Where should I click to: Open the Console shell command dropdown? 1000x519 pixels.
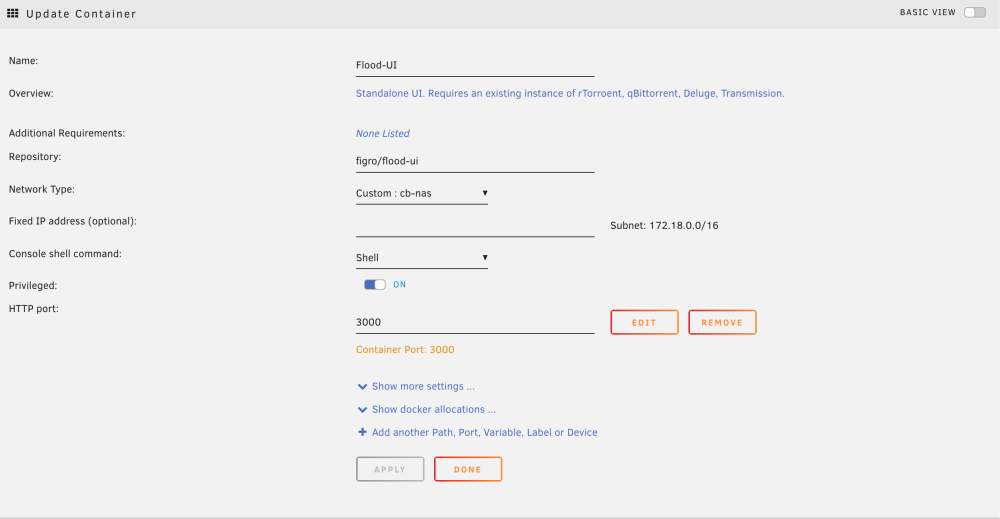(x=422, y=258)
